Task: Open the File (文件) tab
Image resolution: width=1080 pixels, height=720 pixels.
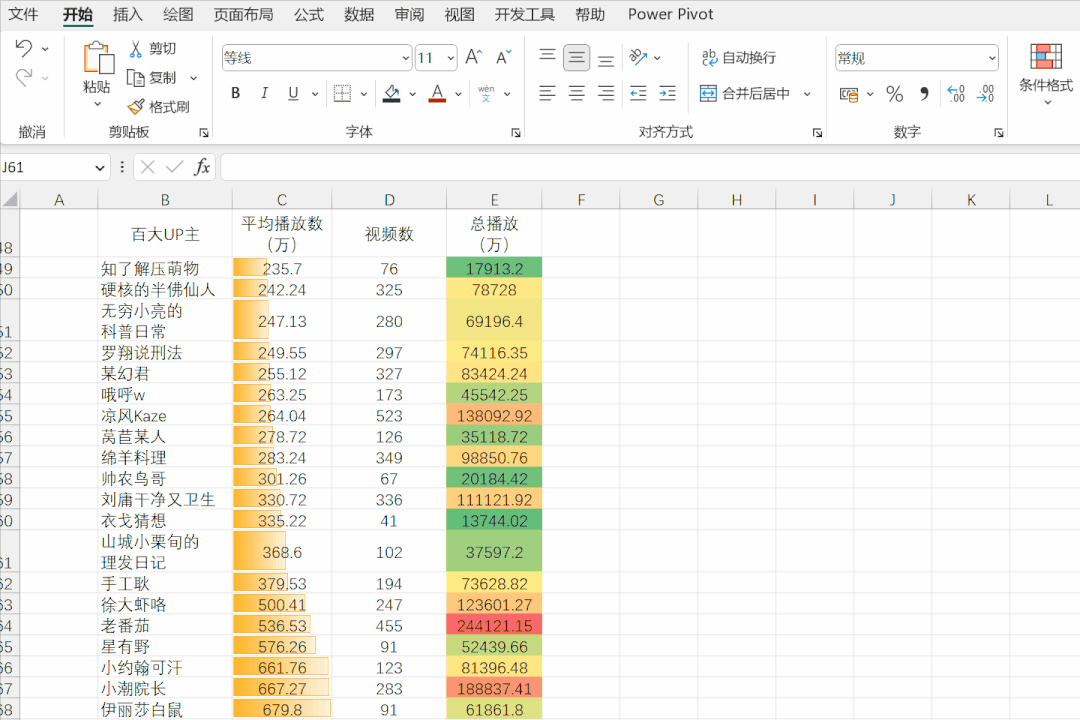Action: 23,14
